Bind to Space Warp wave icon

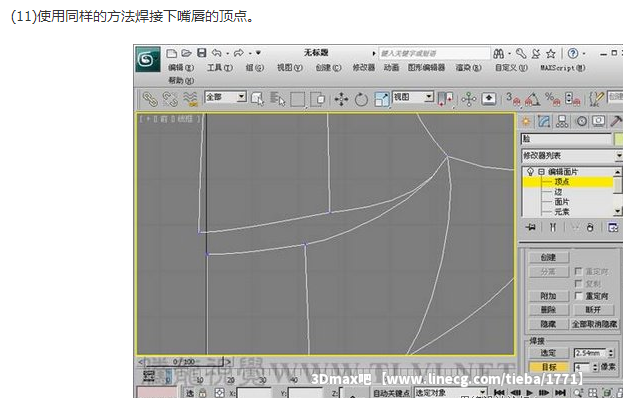190,99
